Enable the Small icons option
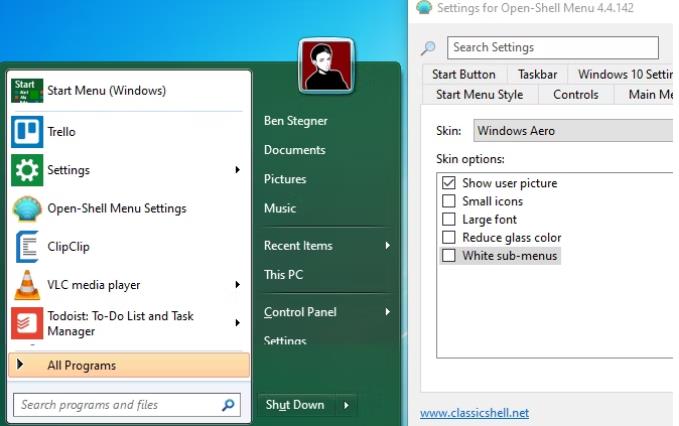The height and width of the screenshot is (426, 679). tap(449, 201)
